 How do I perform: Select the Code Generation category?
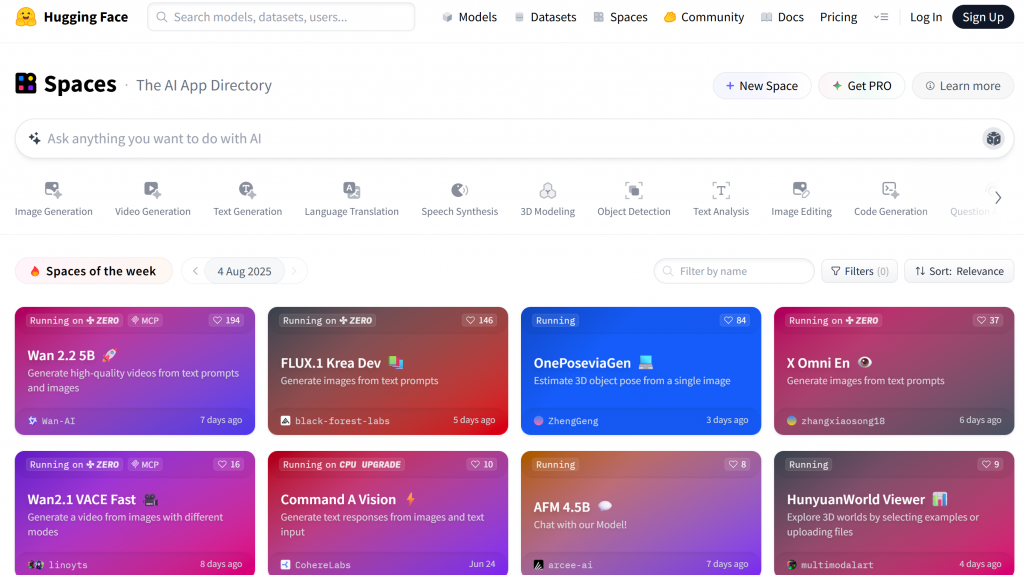tap(891, 199)
